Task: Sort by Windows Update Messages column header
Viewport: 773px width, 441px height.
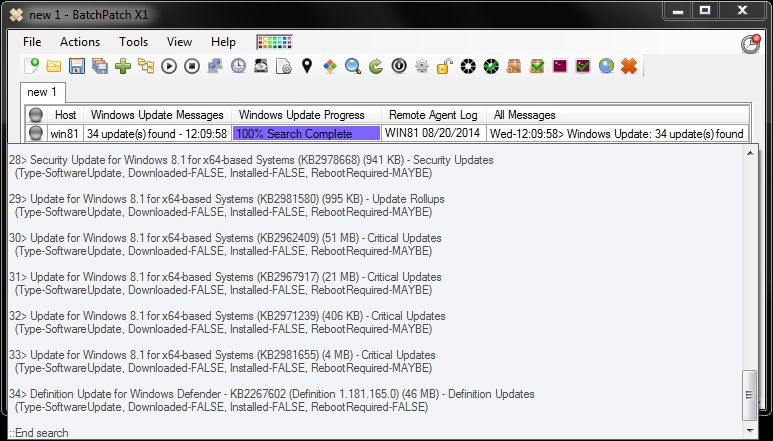Action: pyautogui.click(x=157, y=115)
